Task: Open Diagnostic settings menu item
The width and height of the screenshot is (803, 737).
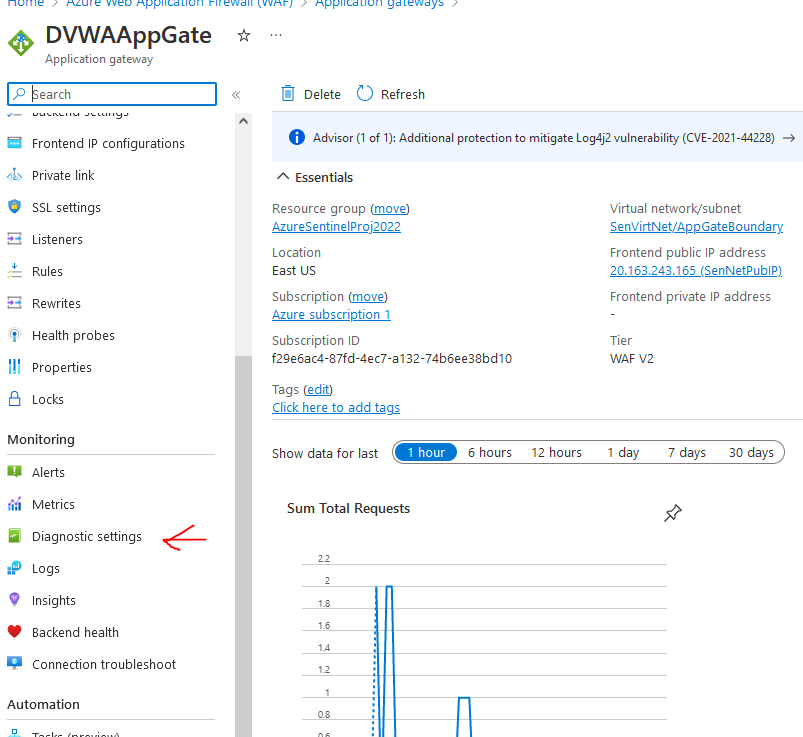Action: coord(87,536)
